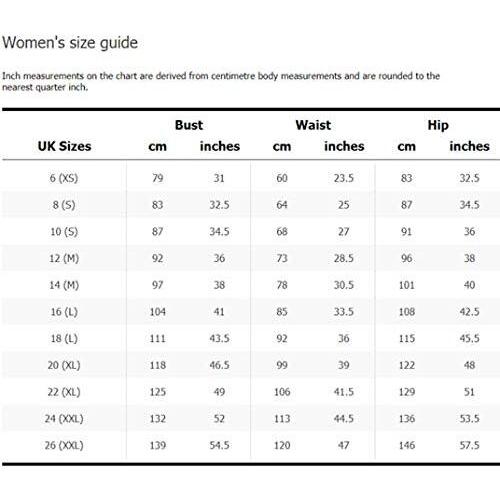Viewport: 500px width, 500px height.
Task: Select the 8 (S) size row label
Action: (64, 205)
